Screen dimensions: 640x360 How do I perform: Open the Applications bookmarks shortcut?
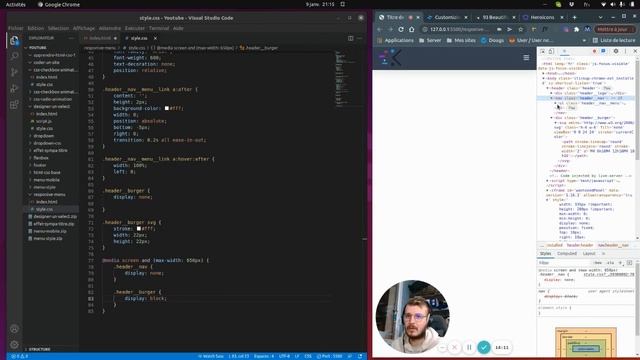tap(395, 40)
